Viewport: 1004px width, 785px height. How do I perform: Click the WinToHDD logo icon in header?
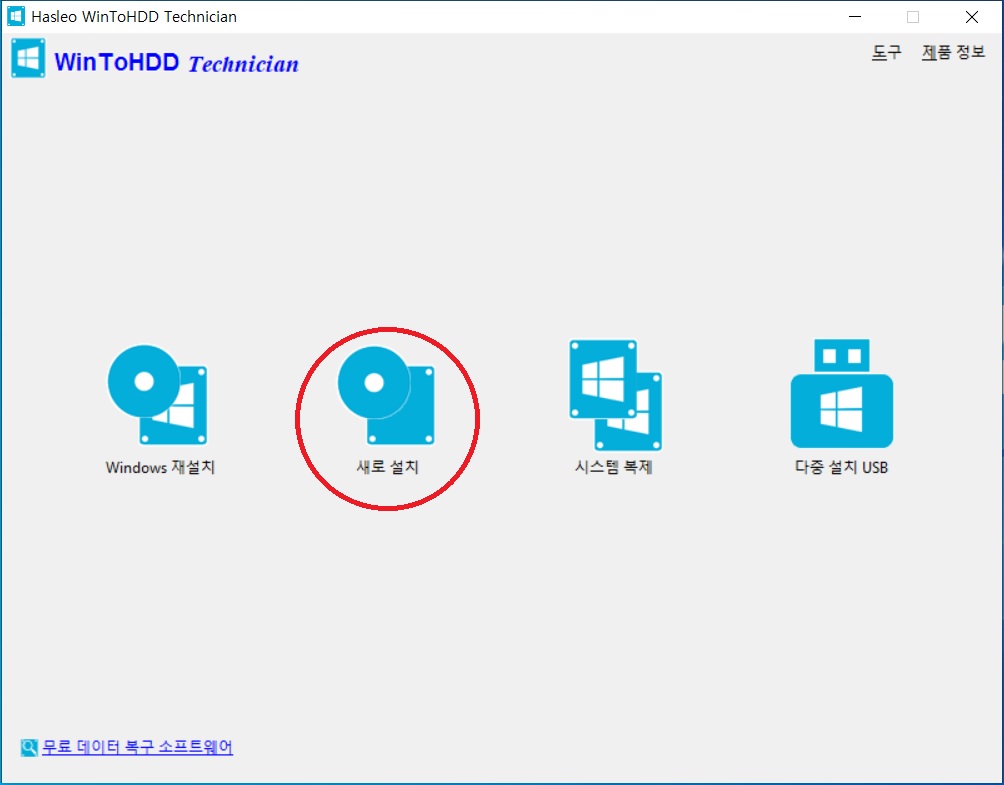[28, 58]
